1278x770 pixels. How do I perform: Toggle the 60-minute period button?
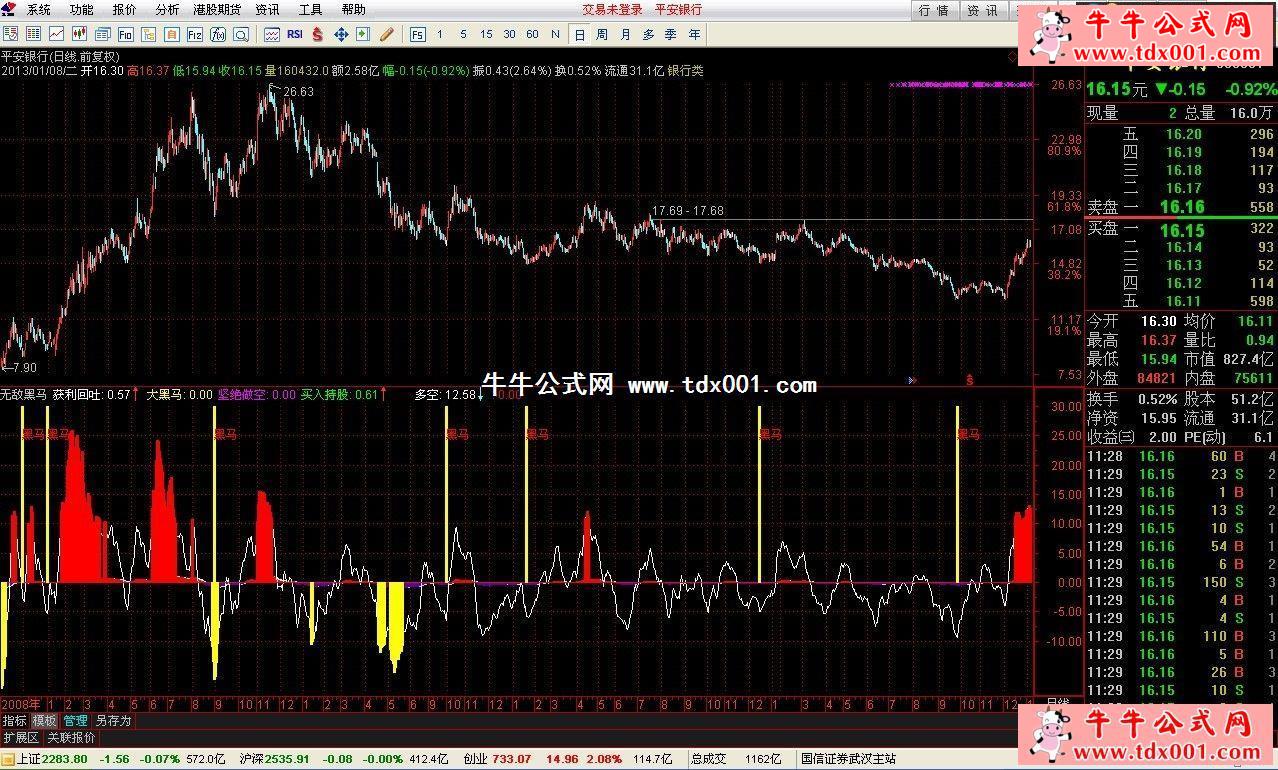[532, 34]
